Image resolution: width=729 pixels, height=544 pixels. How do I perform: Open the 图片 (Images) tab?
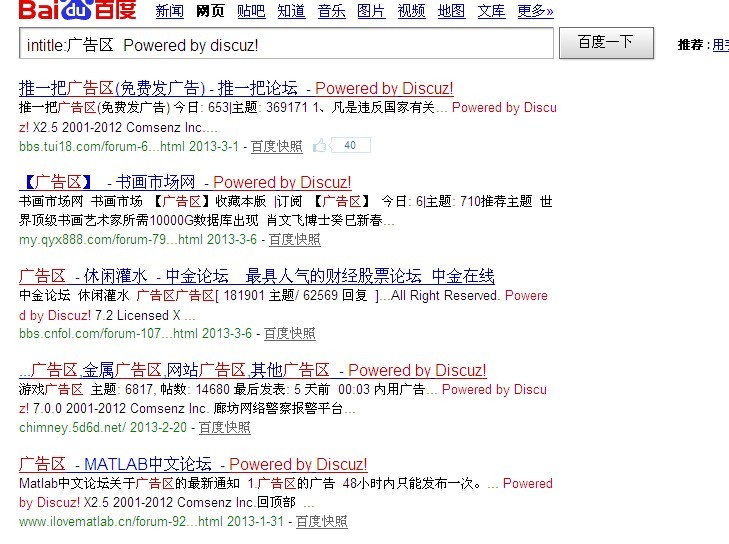371,12
